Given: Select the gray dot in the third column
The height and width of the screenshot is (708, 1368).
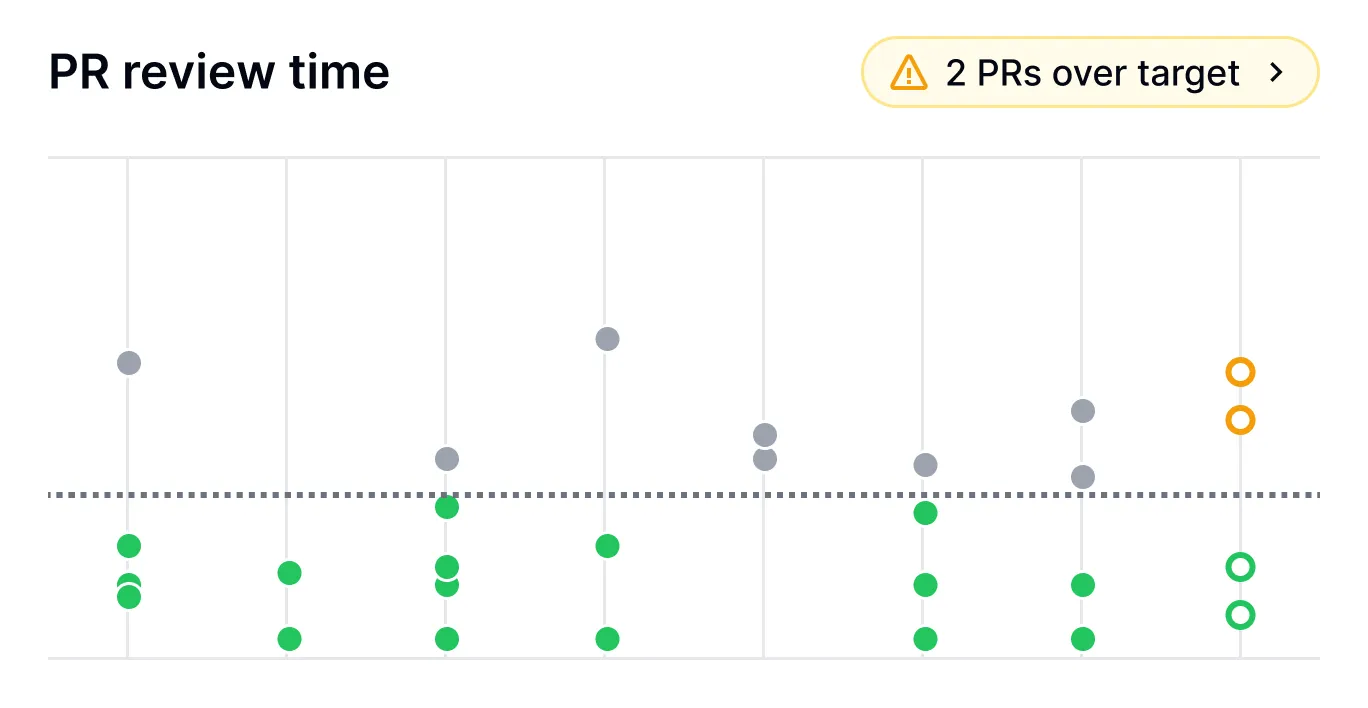Looking at the screenshot, I should (447, 459).
